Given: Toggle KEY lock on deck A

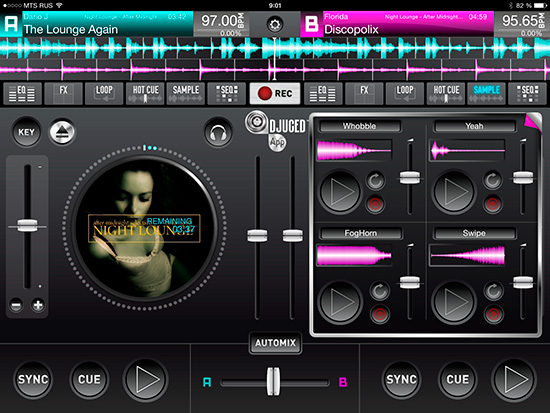Looking at the screenshot, I should pyautogui.click(x=26, y=132).
